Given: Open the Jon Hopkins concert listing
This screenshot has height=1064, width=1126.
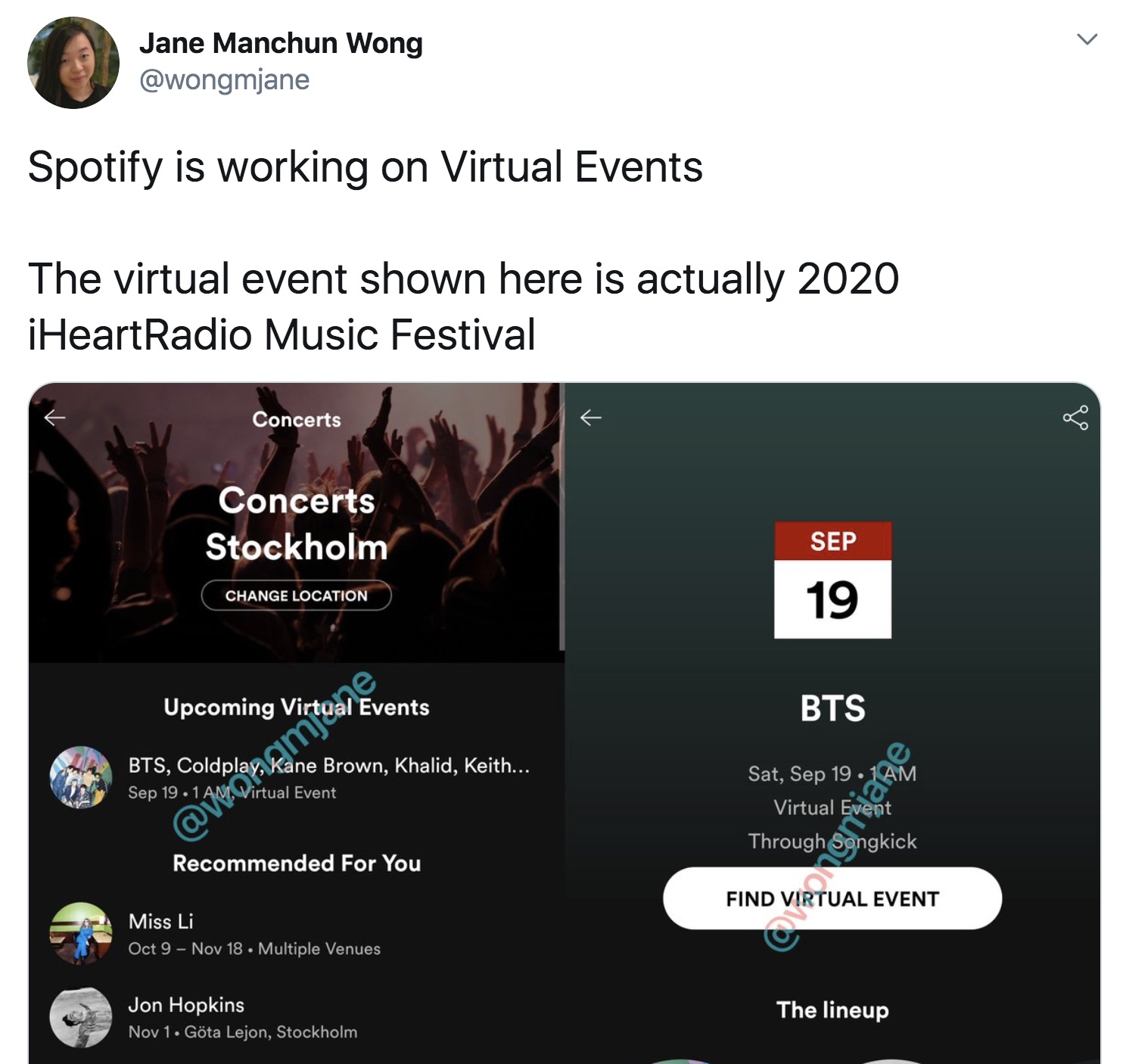Looking at the screenshot, I should (295, 1018).
